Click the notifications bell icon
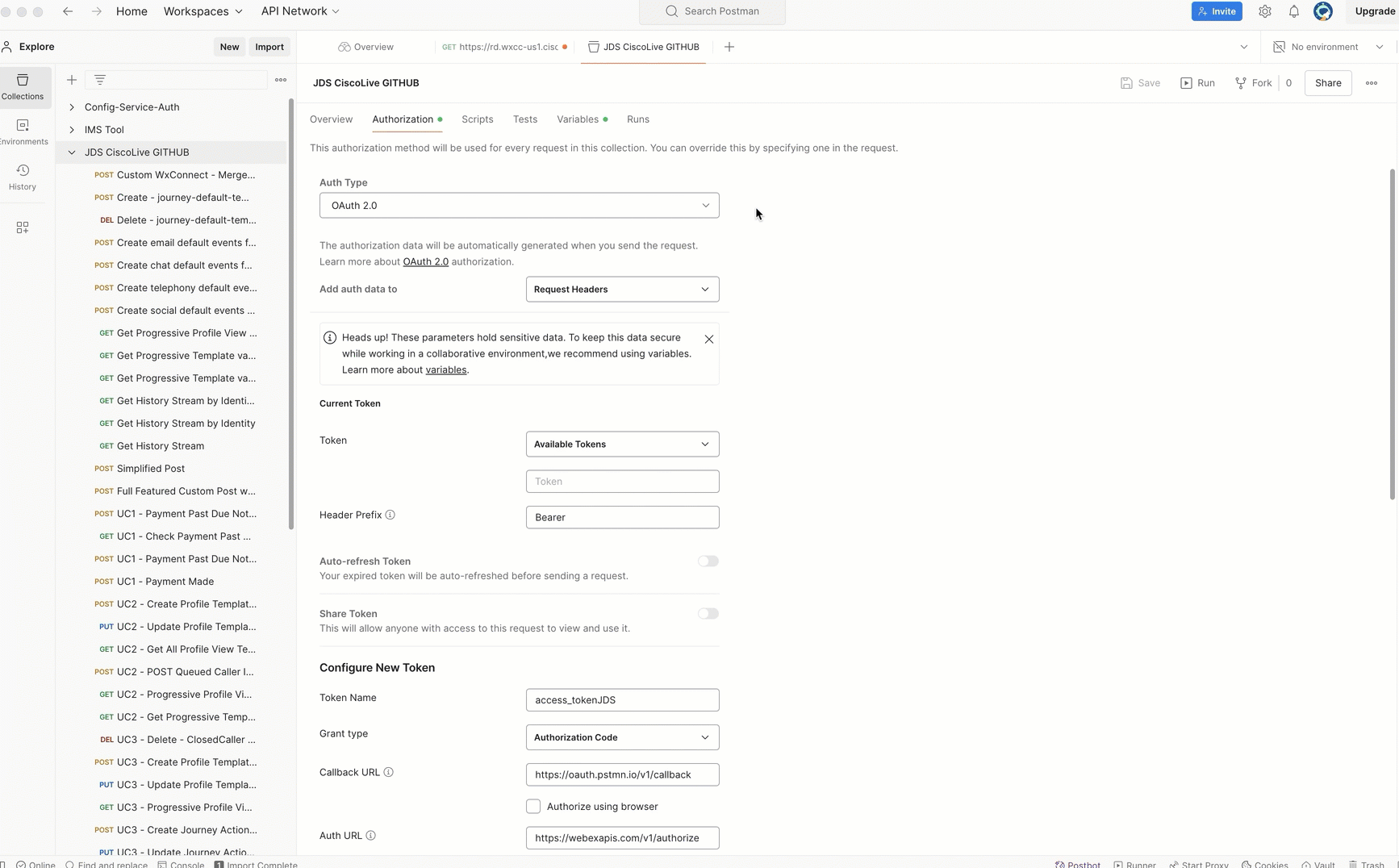 pos(1293,11)
